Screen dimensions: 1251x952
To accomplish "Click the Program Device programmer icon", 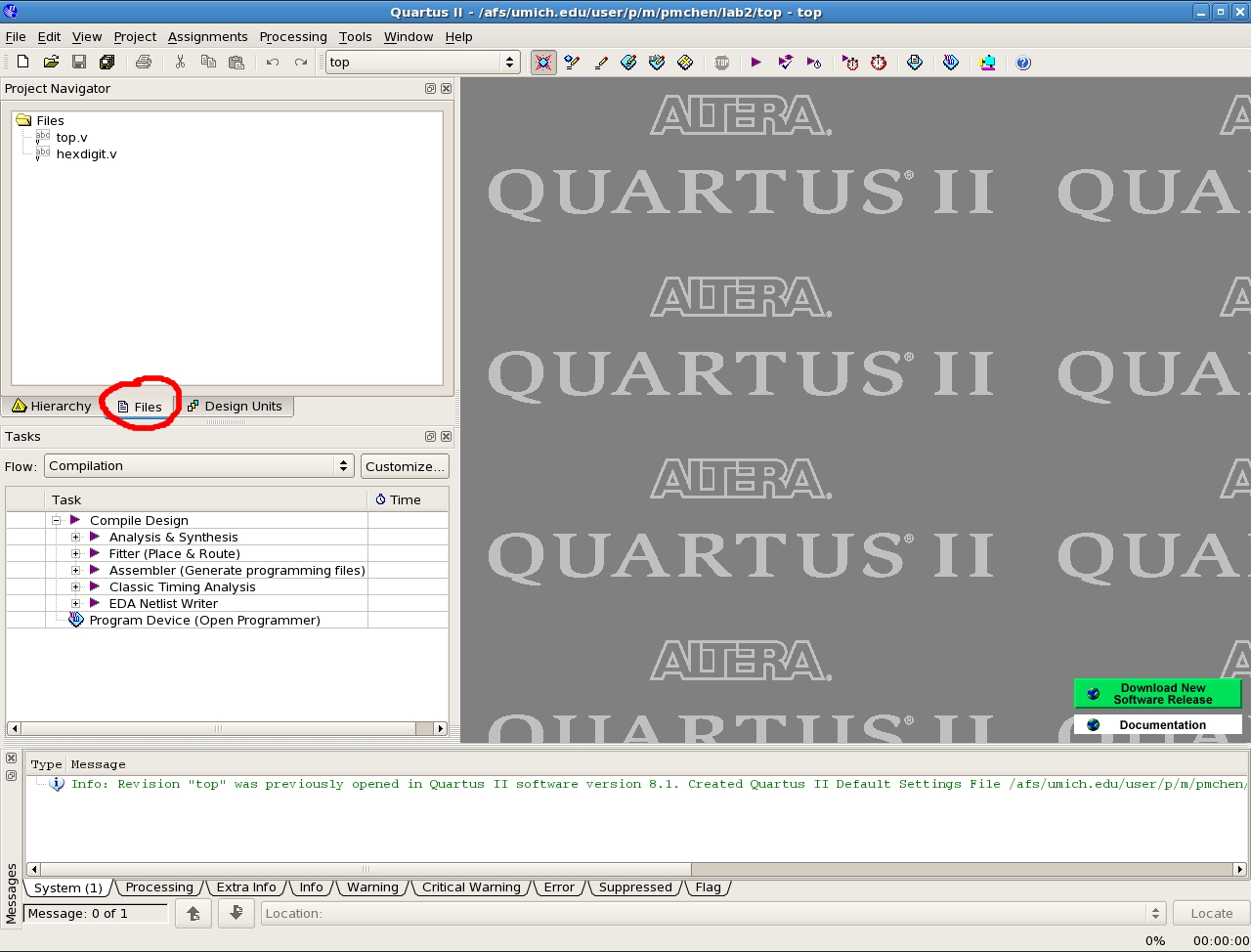I will tap(76, 620).
